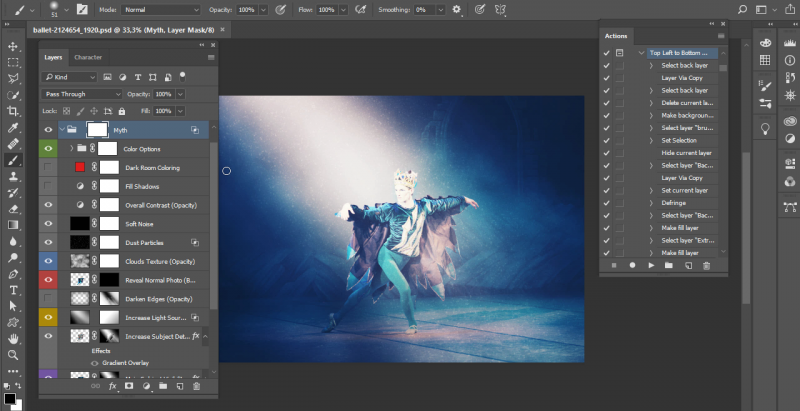This screenshot has height=411, width=800.
Task: Switch to the Character tab
Action: pyautogui.click(x=88, y=58)
